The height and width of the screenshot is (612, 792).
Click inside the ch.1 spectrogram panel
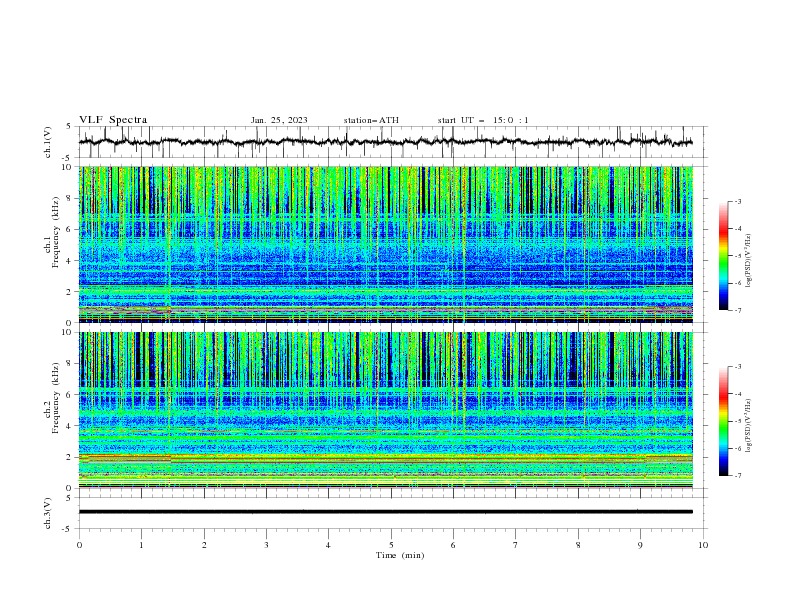(385, 244)
